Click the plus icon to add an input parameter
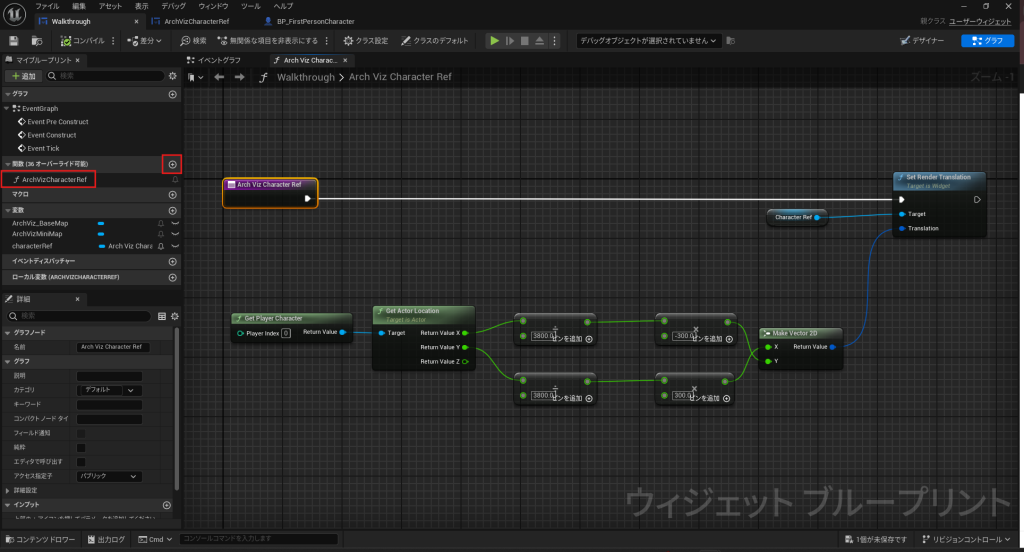Image resolution: width=1024 pixels, height=552 pixels. 167,505
